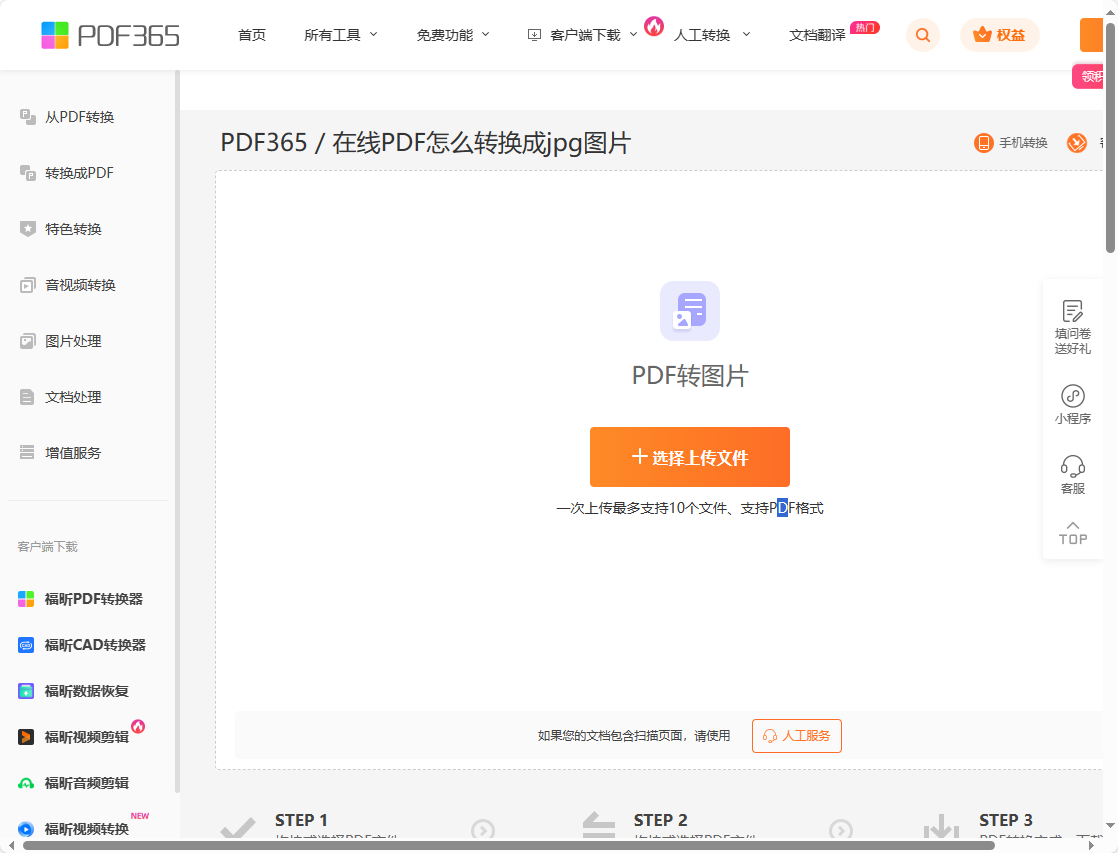The width and height of the screenshot is (1118, 853).
Task: Click the STEP 2 label
Action: coord(660,820)
